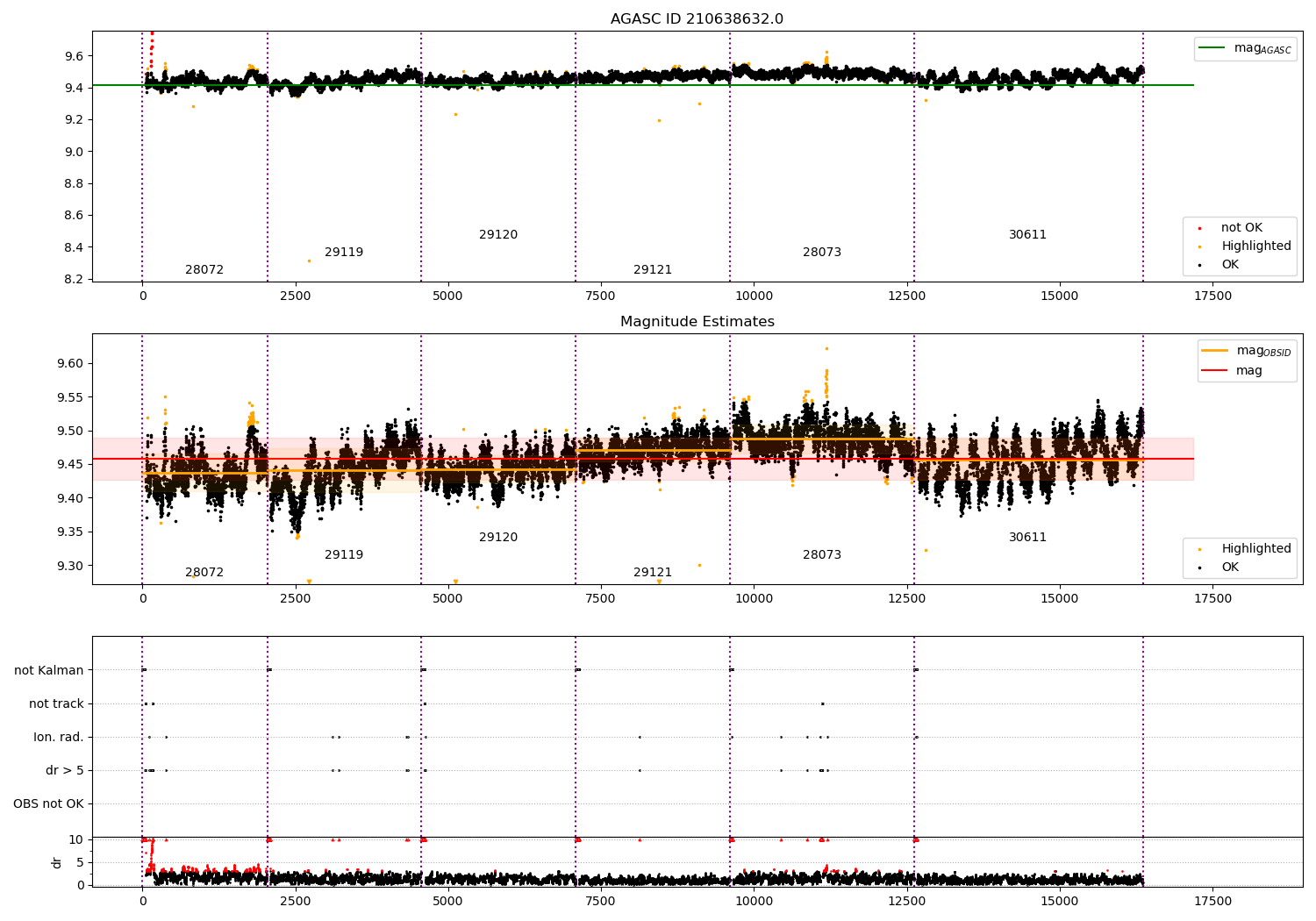Click the 'Magnitude Estimates' plot title
This screenshot has width=1316, height=921.
(697, 322)
